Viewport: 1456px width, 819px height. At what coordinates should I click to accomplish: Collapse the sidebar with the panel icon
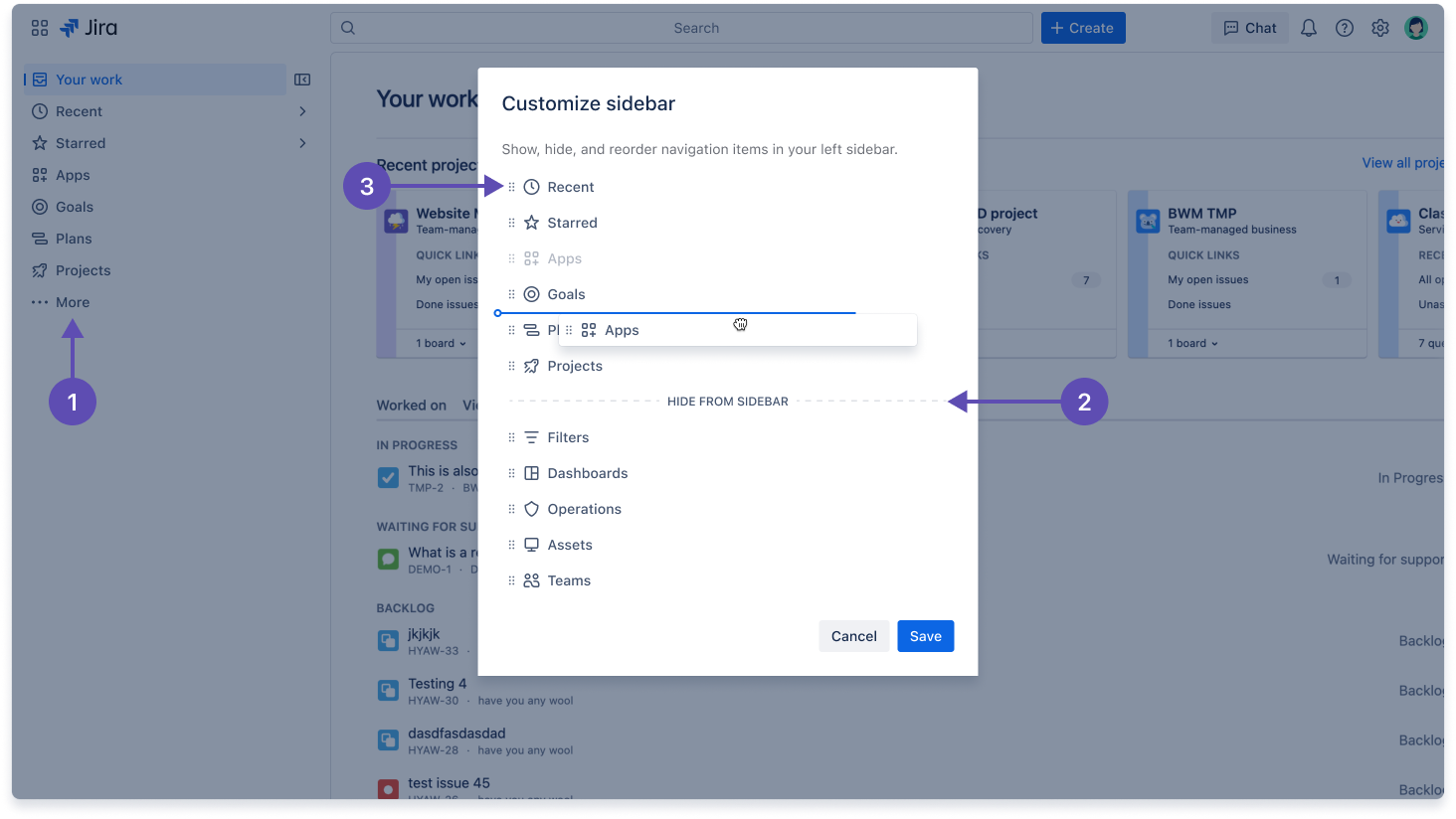tap(301, 79)
